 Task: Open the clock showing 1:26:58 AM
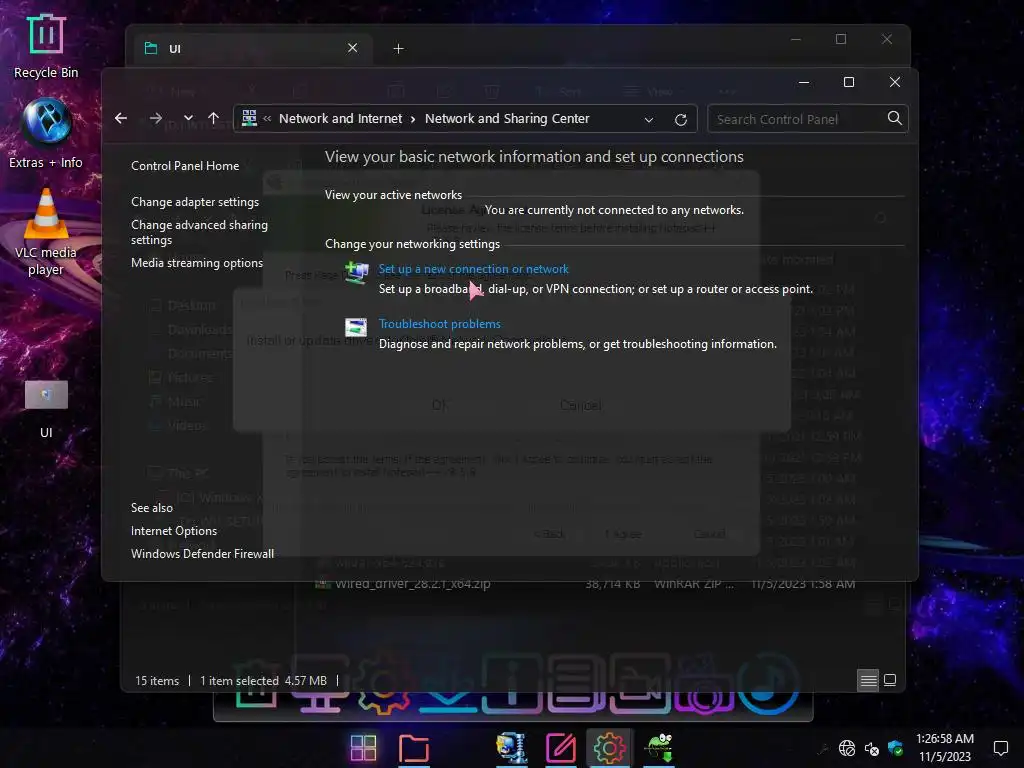944,748
